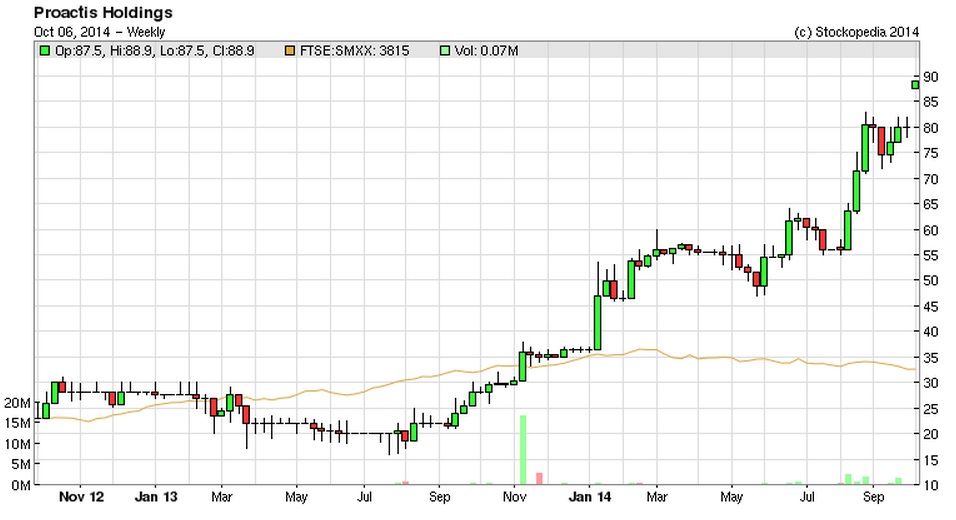The image size is (956, 520).
Task: Click the '10' price axis label
Action: [x=930, y=485]
